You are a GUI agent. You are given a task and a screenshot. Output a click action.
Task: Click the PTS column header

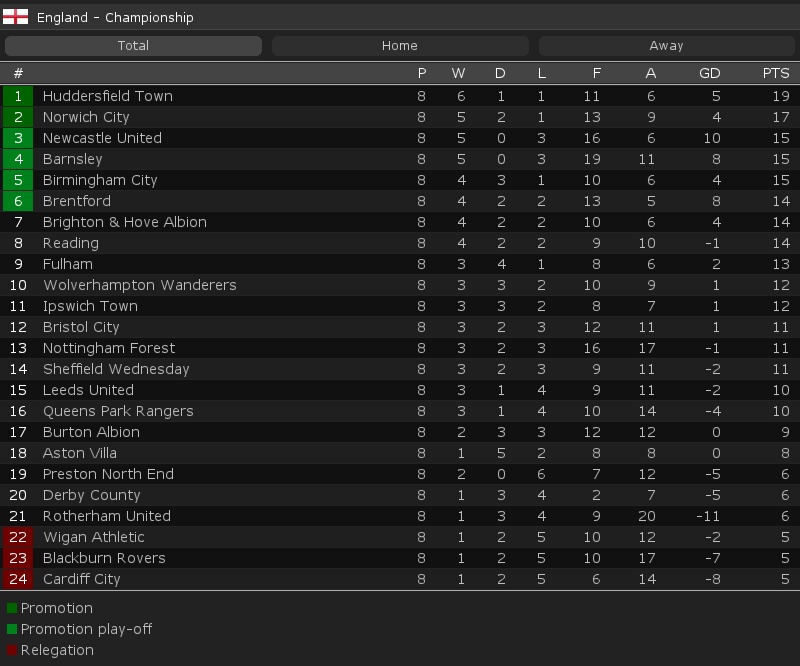pyautogui.click(x=776, y=73)
